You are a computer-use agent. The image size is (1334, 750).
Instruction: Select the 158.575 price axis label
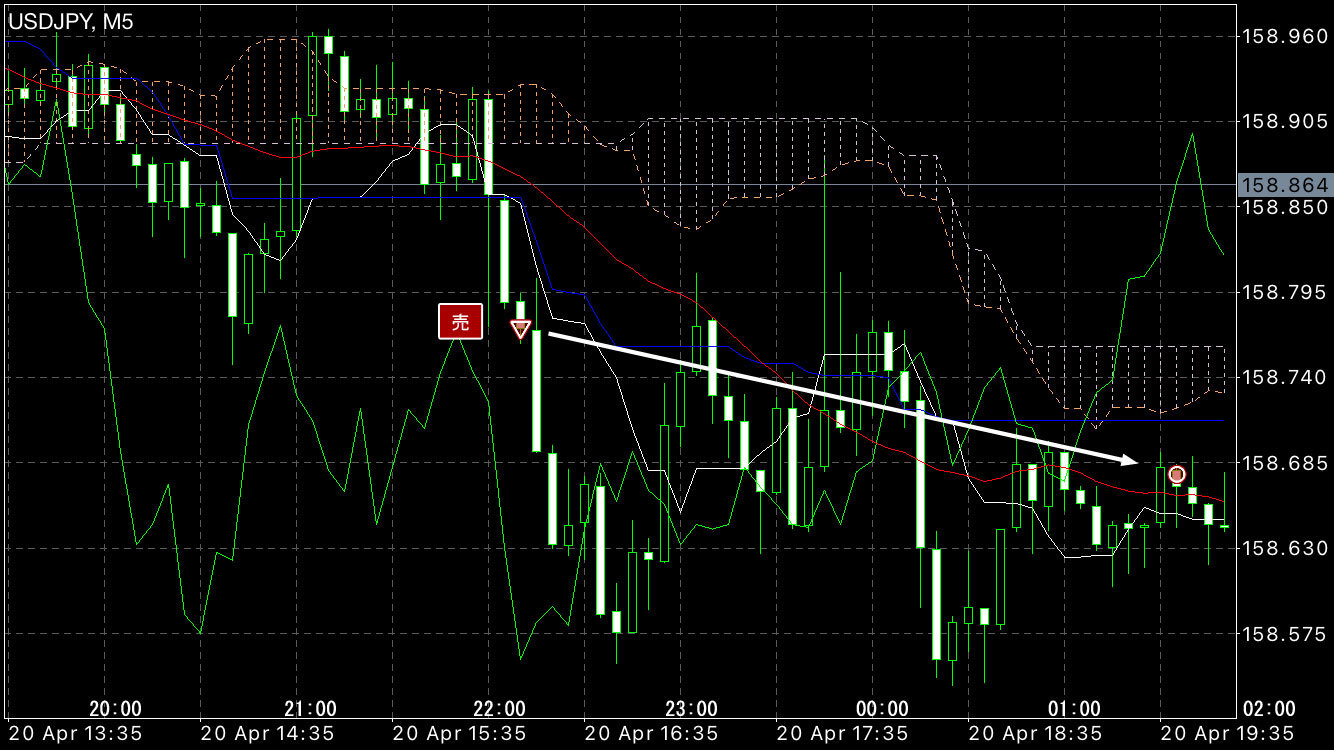point(1284,634)
